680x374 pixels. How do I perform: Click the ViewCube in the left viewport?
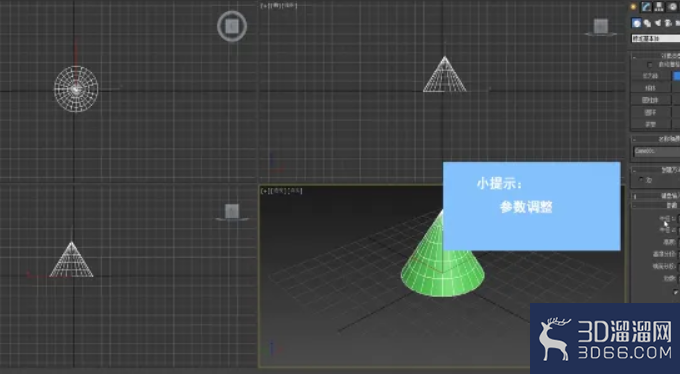tap(232, 212)
